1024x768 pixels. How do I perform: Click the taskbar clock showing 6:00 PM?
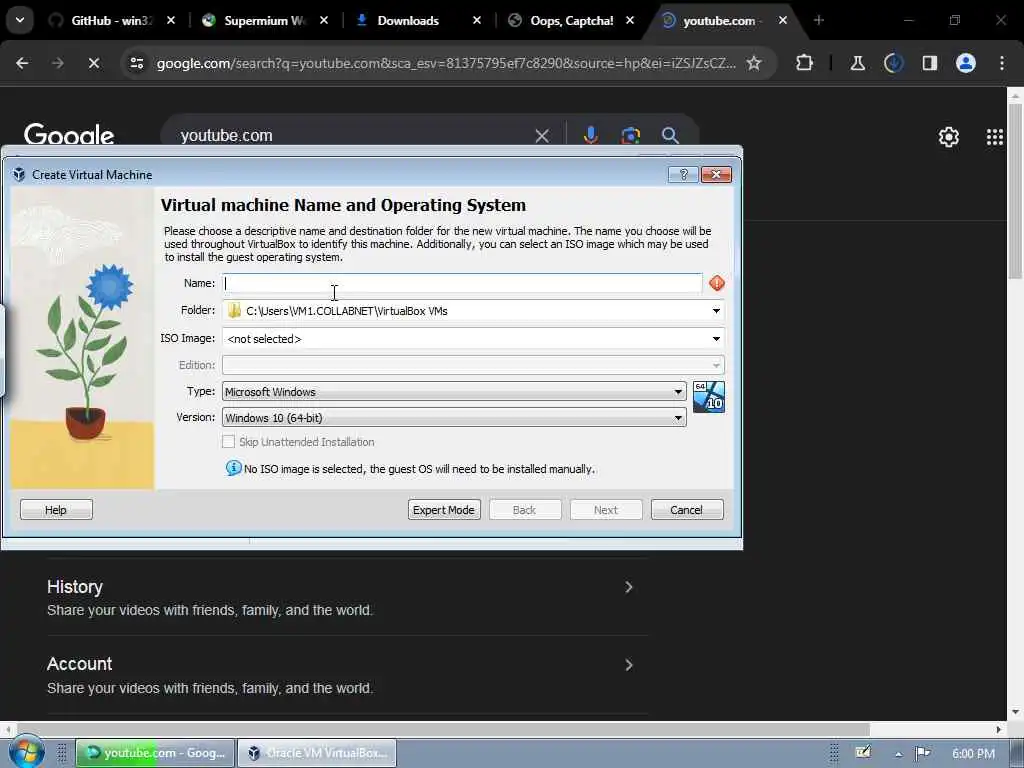point(973,753)
